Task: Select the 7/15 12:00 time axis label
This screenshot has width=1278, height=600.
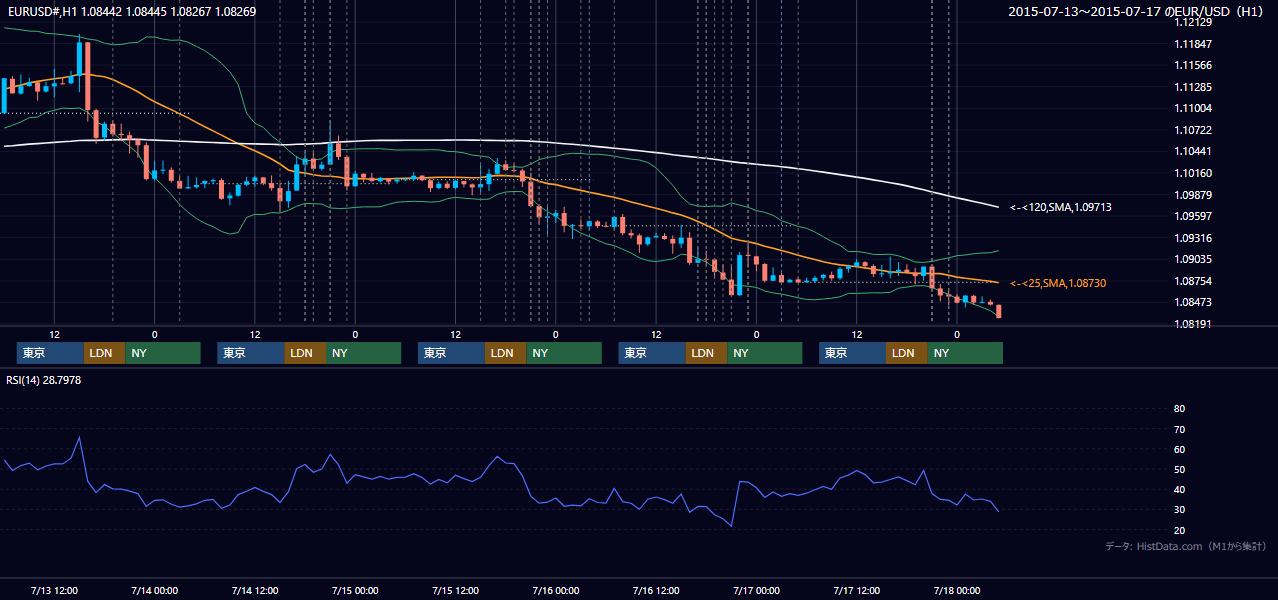Action: point(455,590)
